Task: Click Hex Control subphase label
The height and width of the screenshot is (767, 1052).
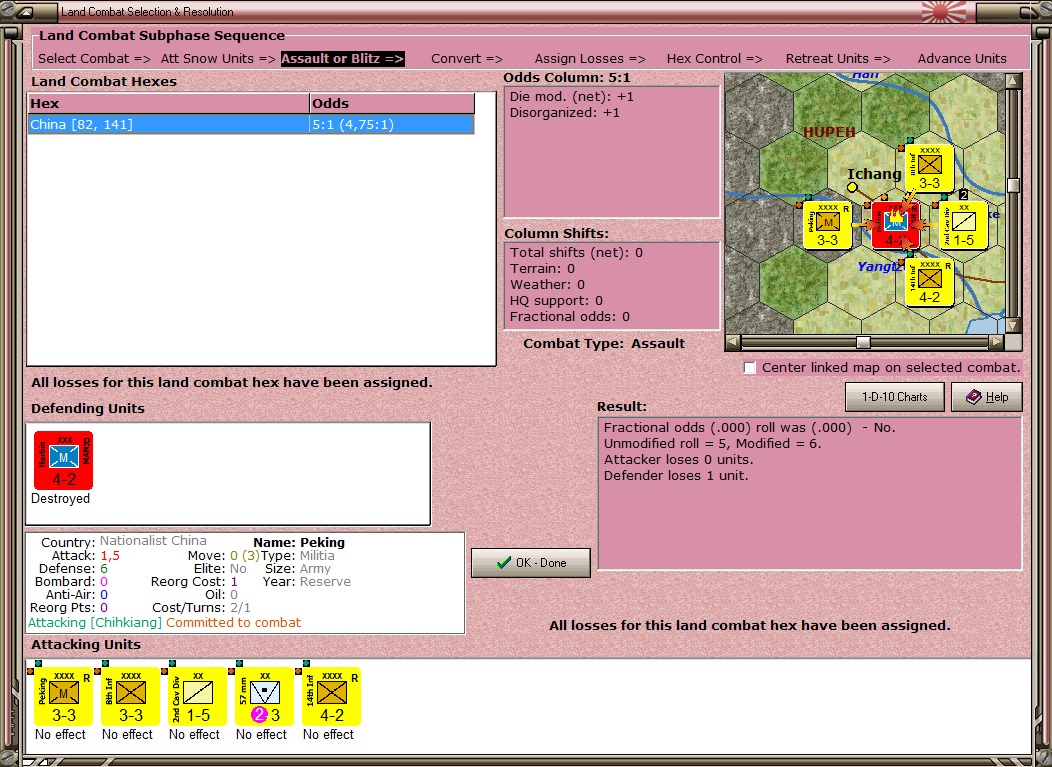Action: (715, 58)
